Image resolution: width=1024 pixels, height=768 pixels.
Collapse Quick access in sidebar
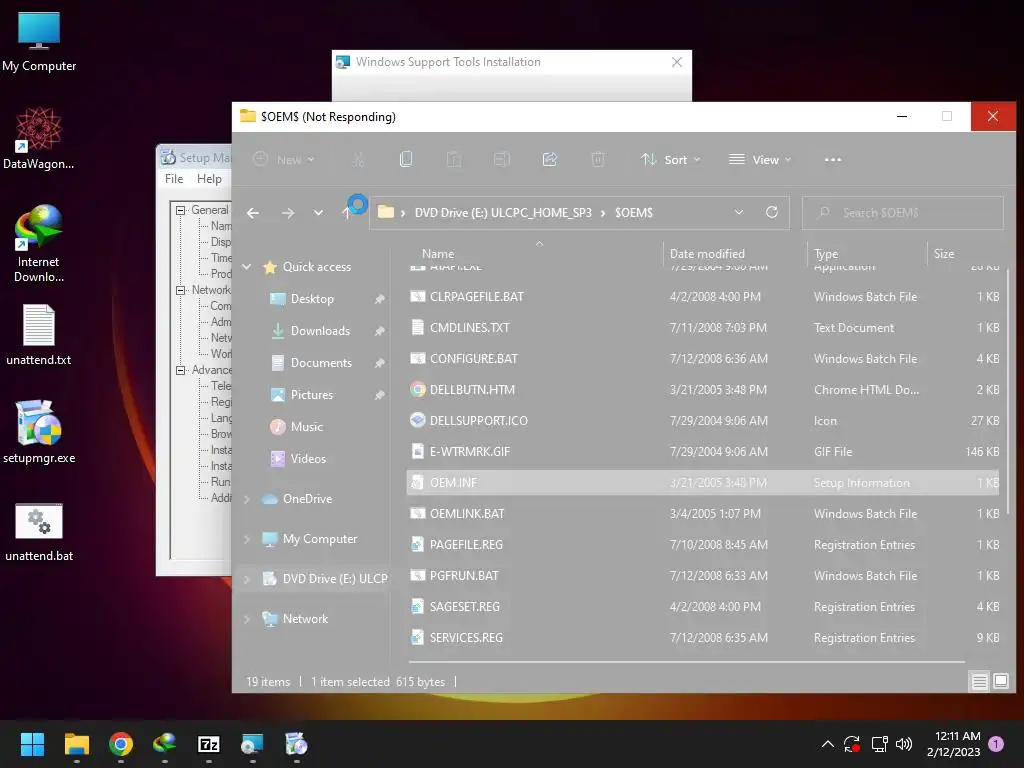247,266
